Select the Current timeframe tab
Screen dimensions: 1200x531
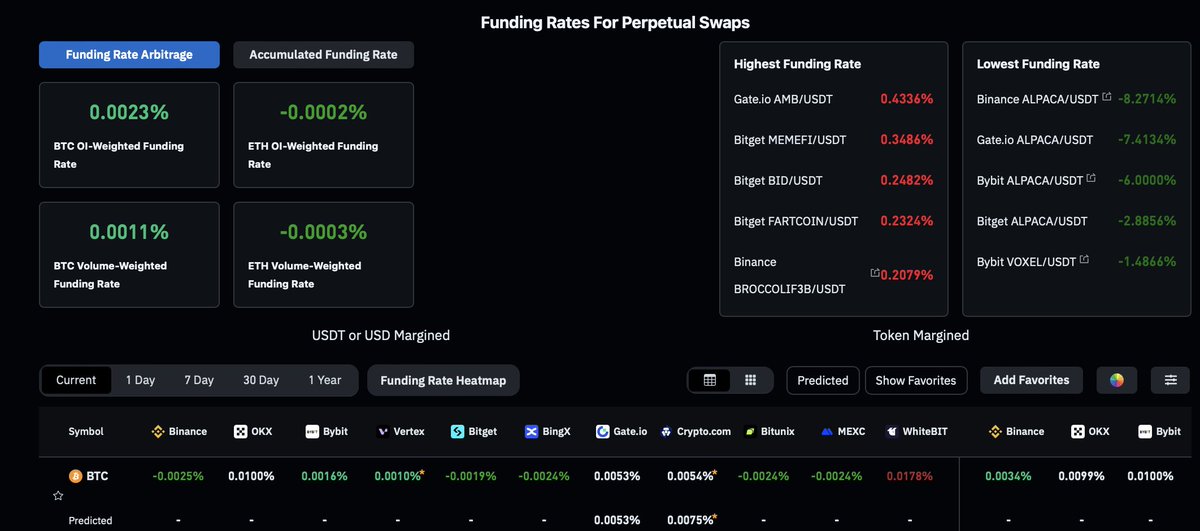click(x=76, y=380)
